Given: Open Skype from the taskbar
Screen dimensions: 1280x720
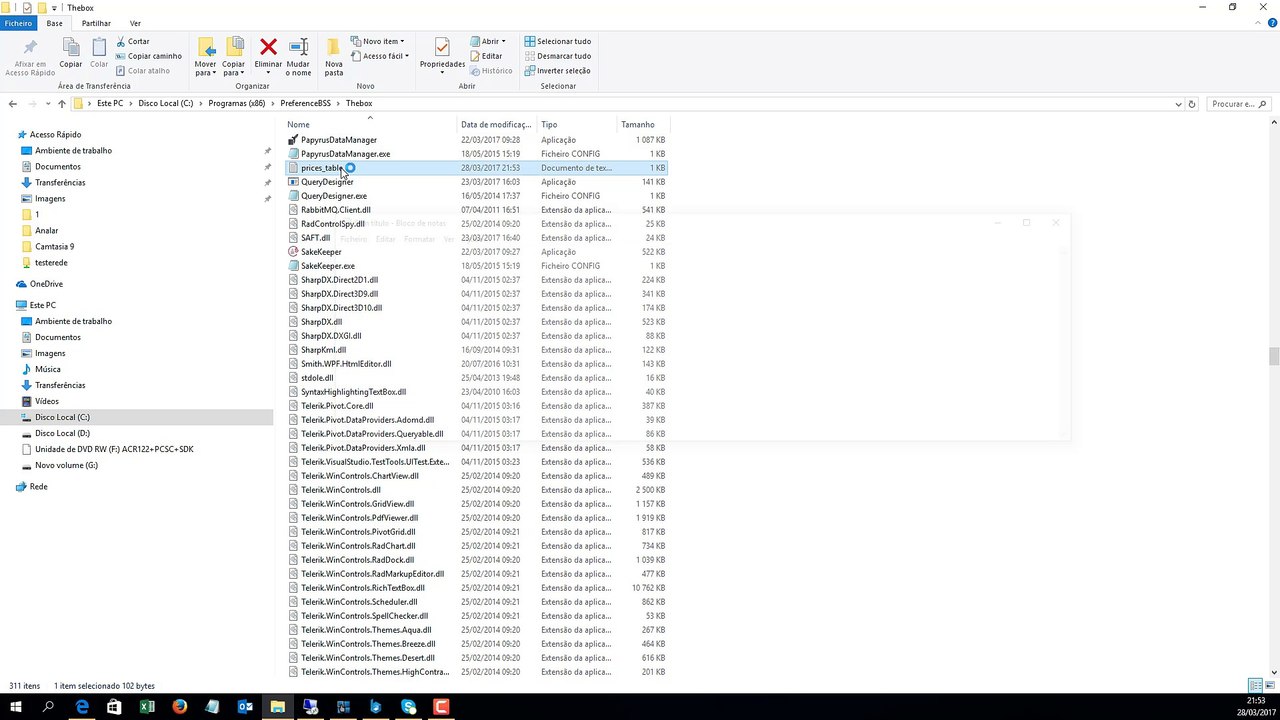Looking at the screenshot, I should click(x=408, y=707).
